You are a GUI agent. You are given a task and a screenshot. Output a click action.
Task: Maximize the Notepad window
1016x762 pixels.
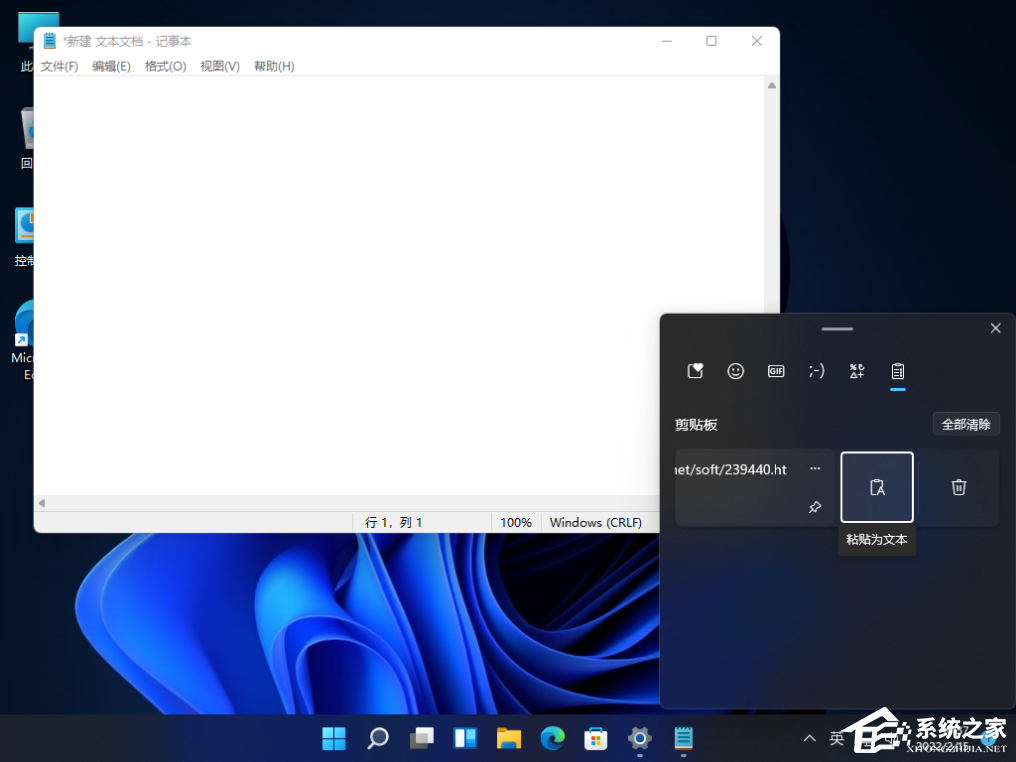[711, 41]
